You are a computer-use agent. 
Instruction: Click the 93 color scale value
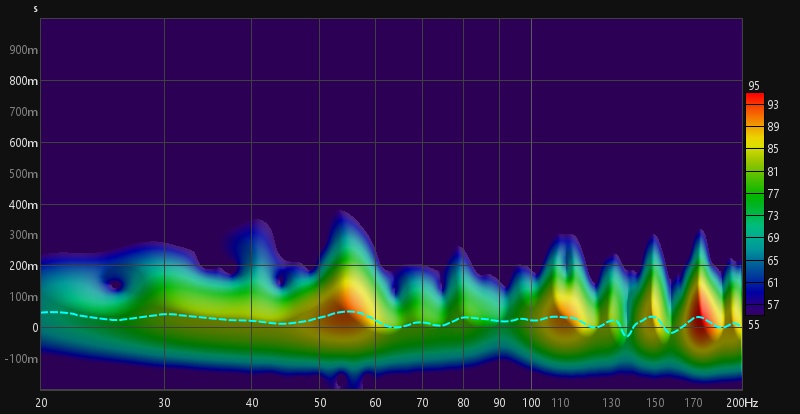(772, 105)
